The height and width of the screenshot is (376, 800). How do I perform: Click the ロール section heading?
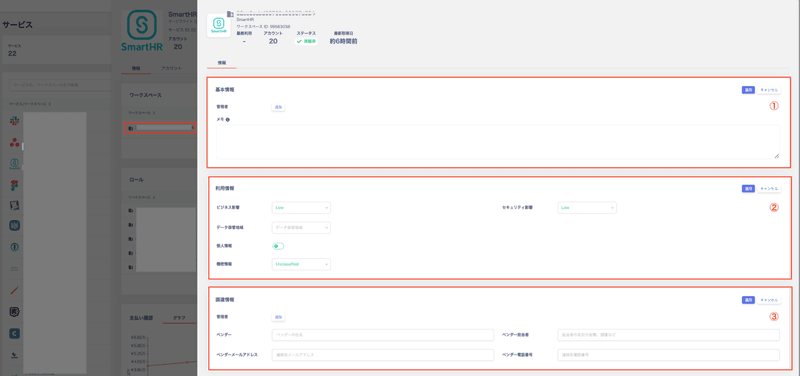[136, 180]
